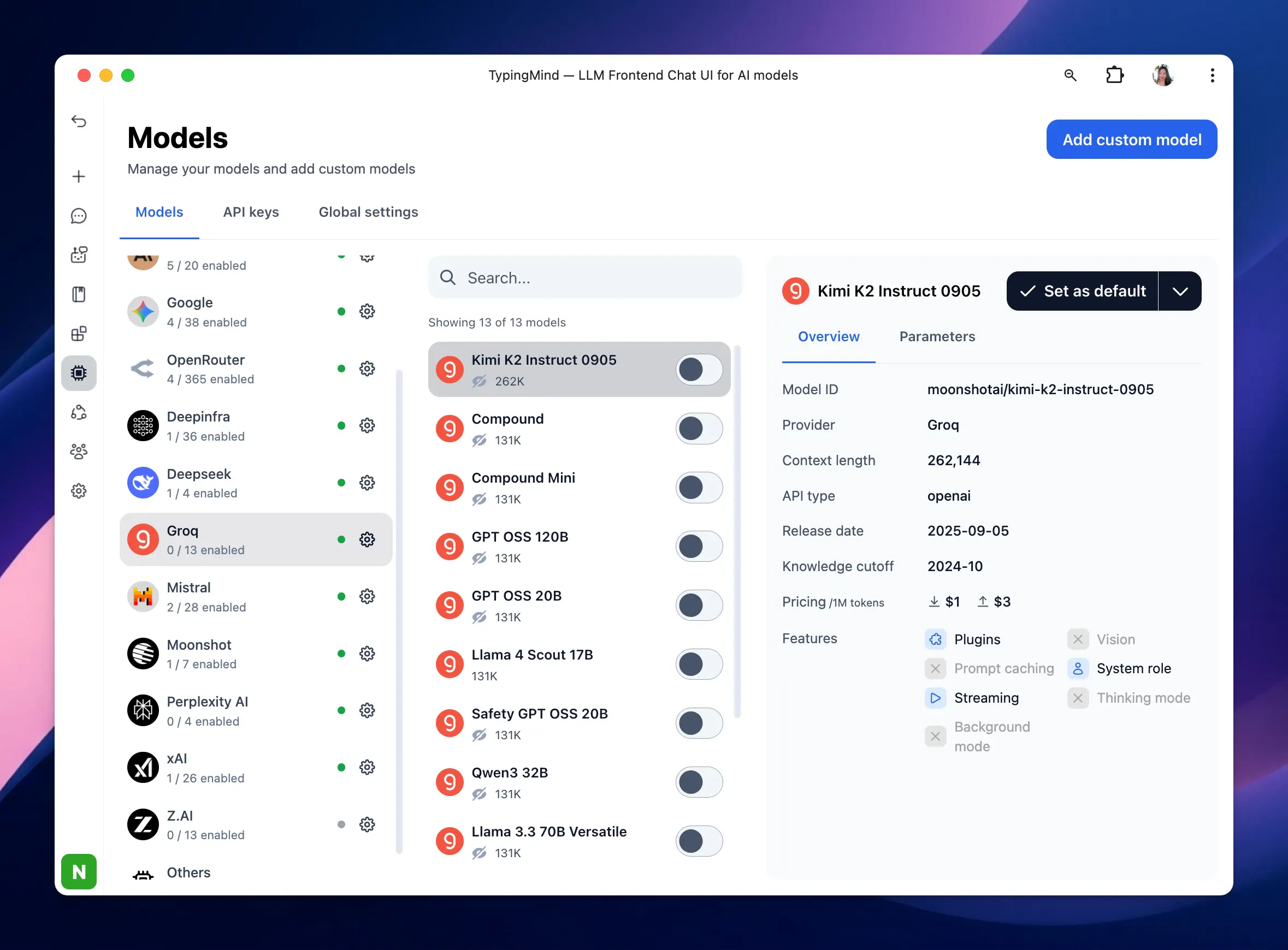Click Add custom model button

(x=1132, y=139)
